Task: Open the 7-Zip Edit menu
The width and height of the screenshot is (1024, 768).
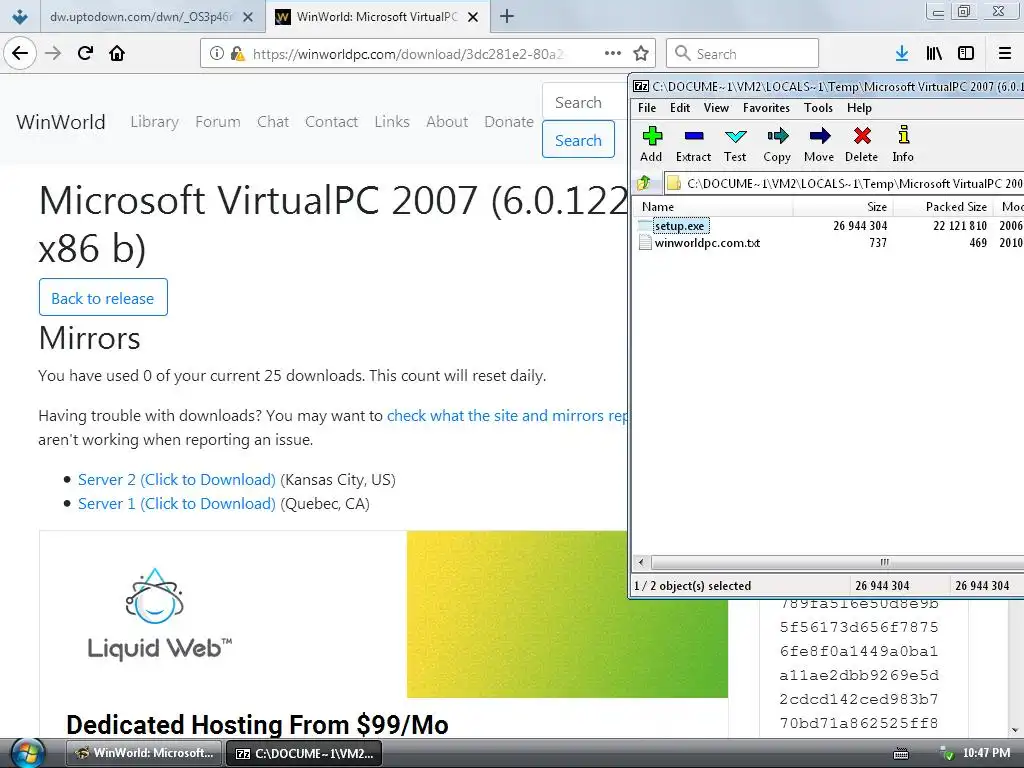Action: [x=680, y=108]
